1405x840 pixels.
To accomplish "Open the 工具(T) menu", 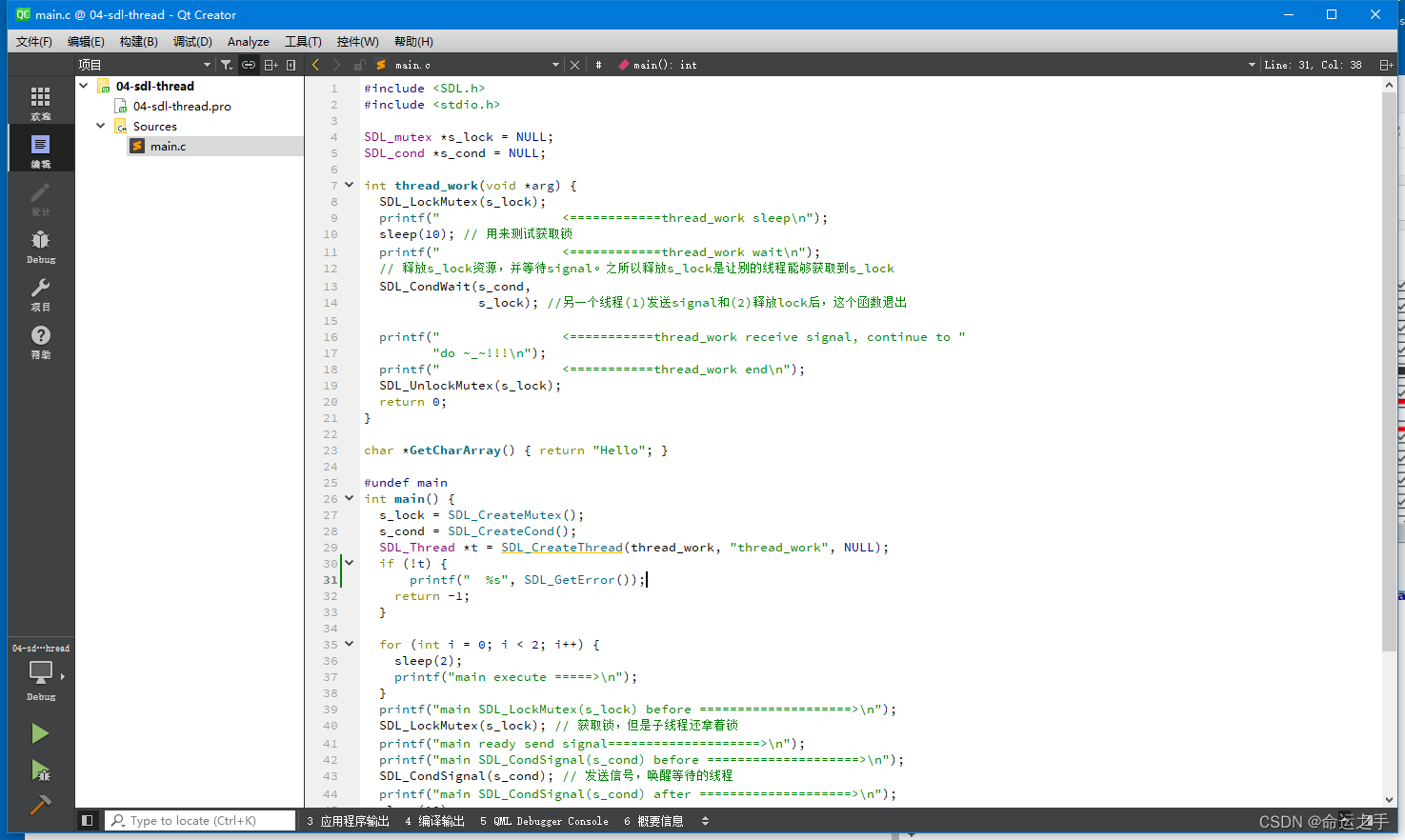I will coord(303,41).
